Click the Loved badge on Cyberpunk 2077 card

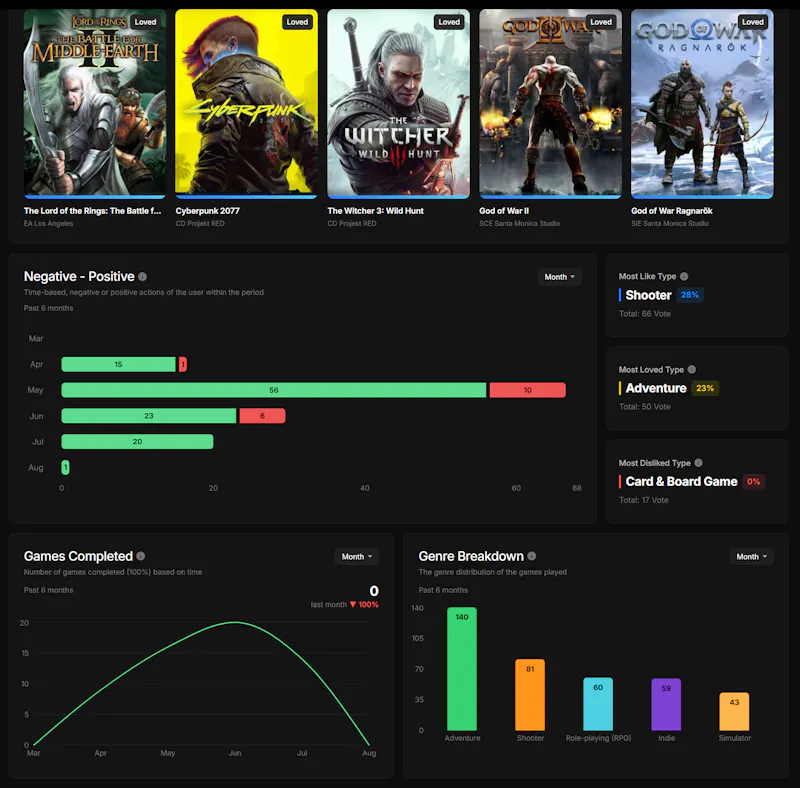point(297,22)
